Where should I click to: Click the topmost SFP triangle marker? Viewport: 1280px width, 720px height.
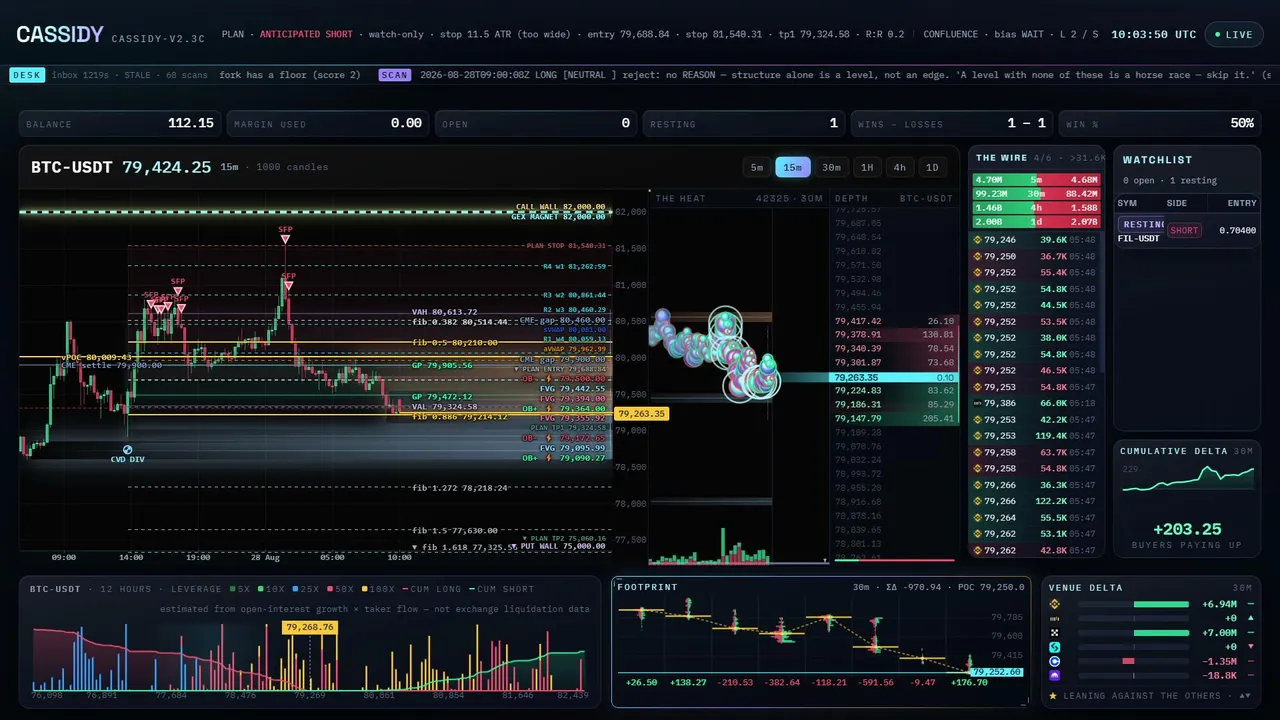(x=286, y=240)
